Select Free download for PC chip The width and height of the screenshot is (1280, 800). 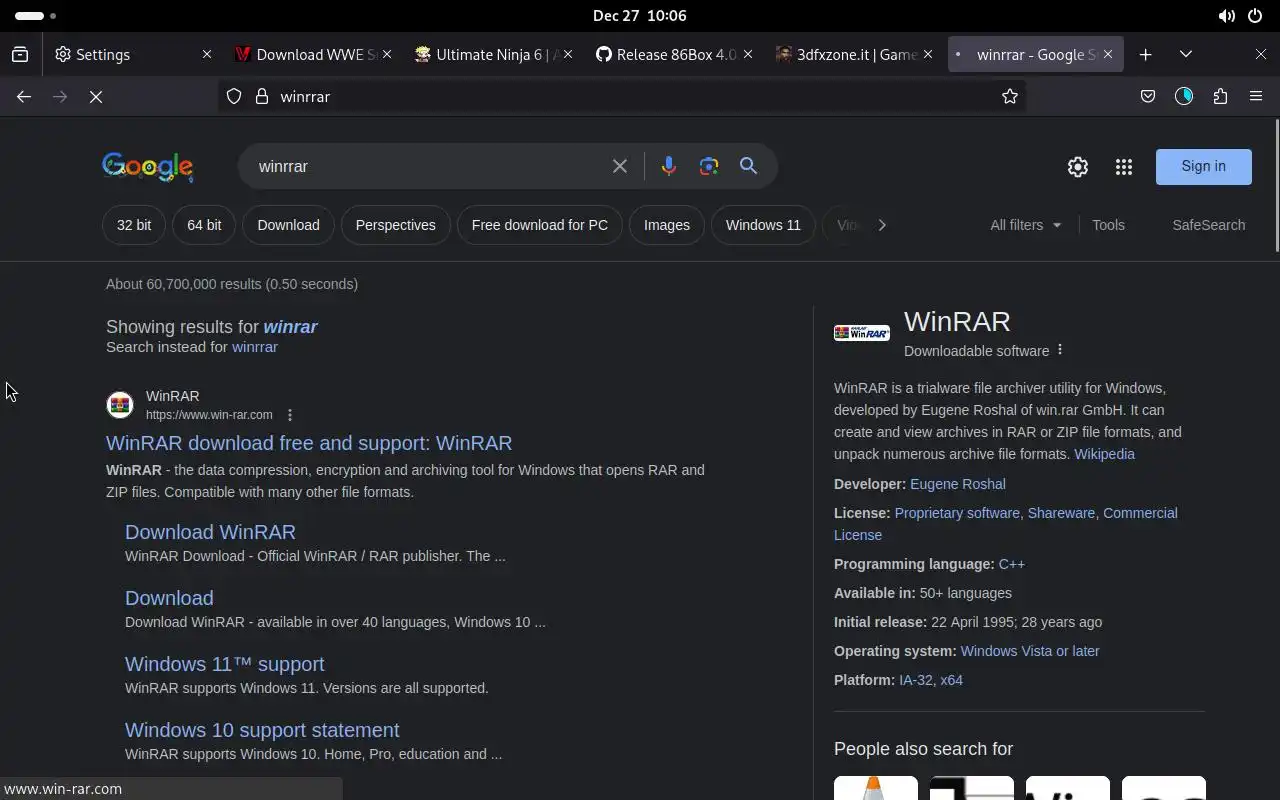point(540,225)
